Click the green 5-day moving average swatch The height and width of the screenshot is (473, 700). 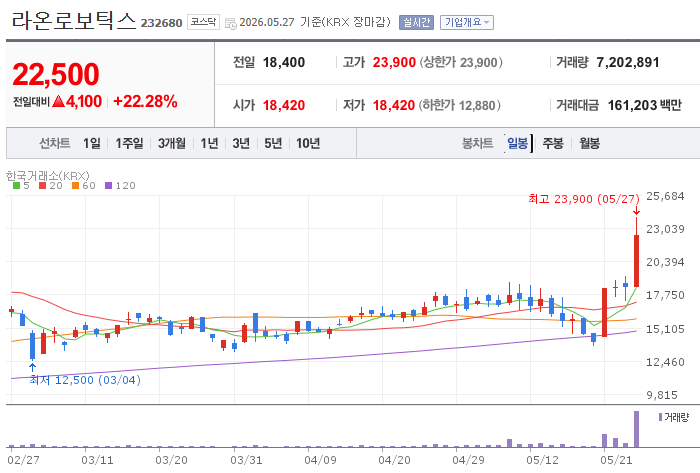coord(17,186)
